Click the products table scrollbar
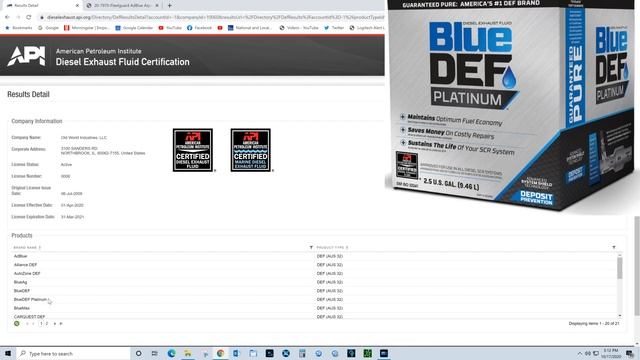 pyautogui.click(x=620, y=269)
